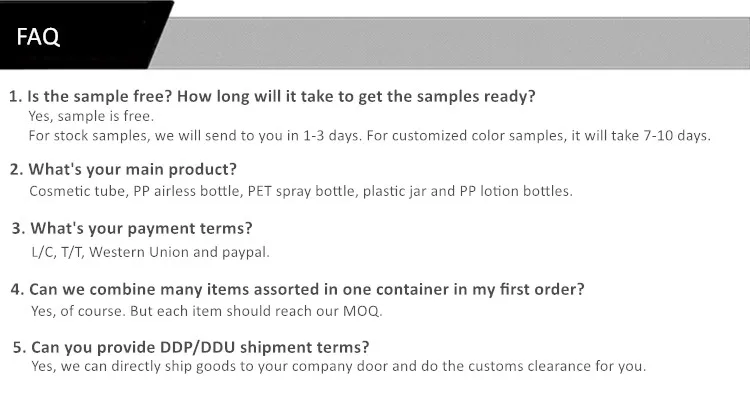Click the 'Yes, of course' MOQ answer
Screen dimensions: 750x400
tap(207, 311)
